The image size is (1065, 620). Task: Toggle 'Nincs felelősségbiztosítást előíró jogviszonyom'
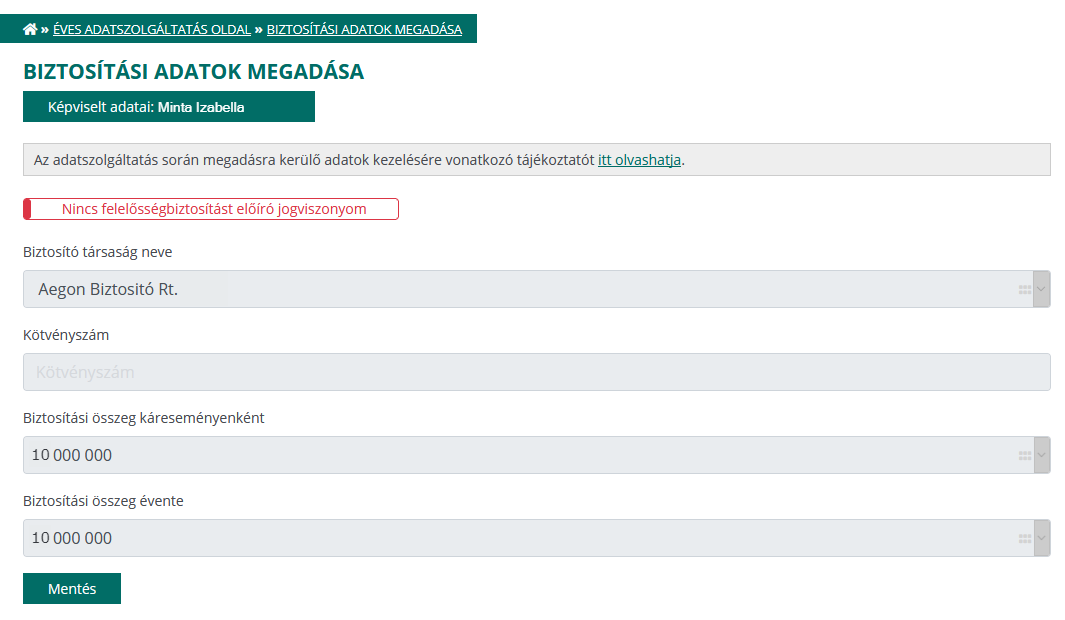(210, 209)
